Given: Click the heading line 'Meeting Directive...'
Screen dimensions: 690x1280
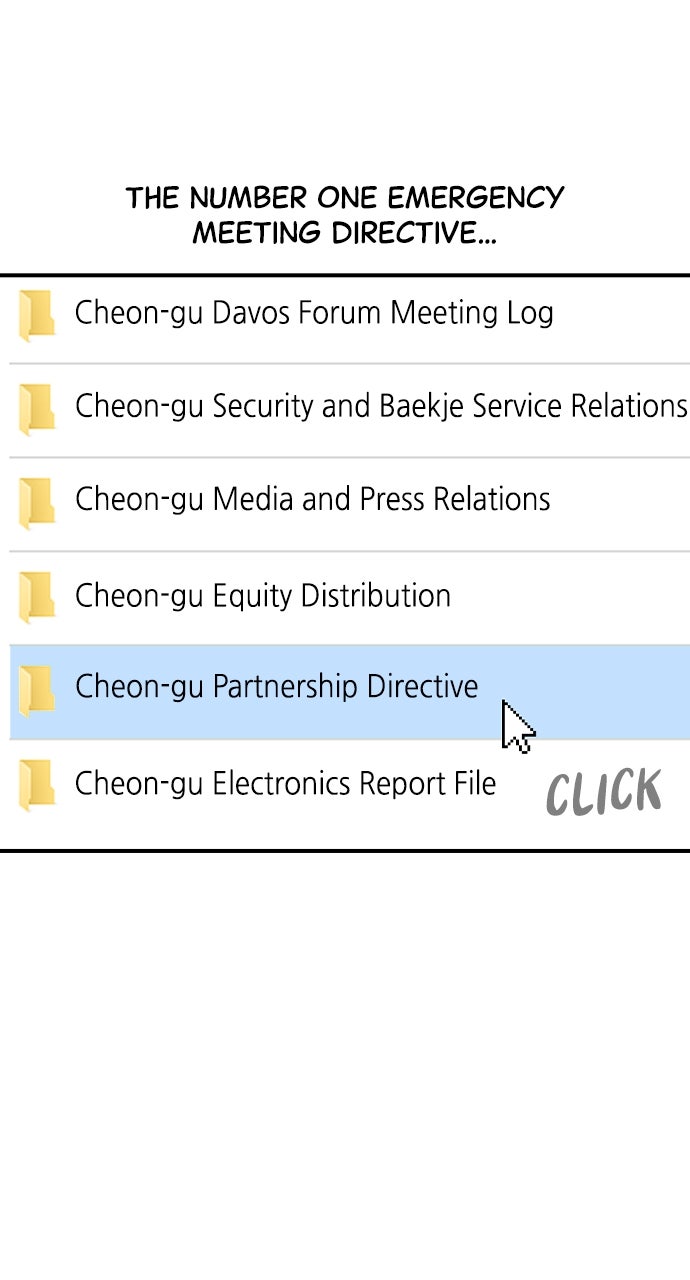Looking at the screenshot, I should 345,233.
